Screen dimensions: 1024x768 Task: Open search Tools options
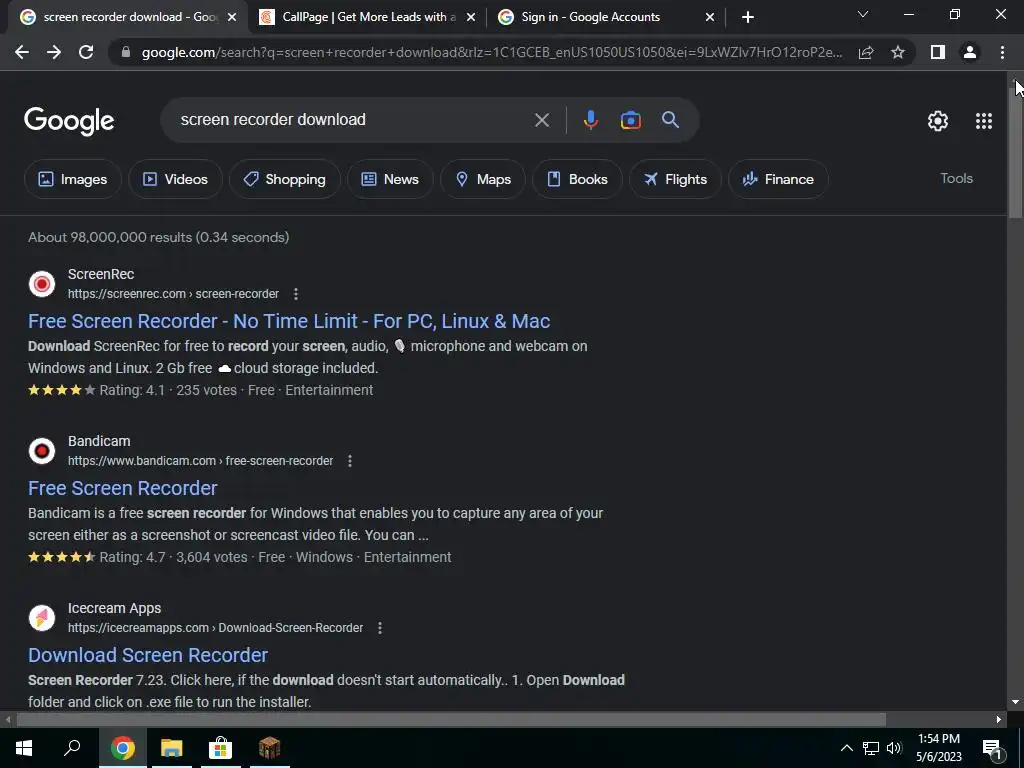956,178
